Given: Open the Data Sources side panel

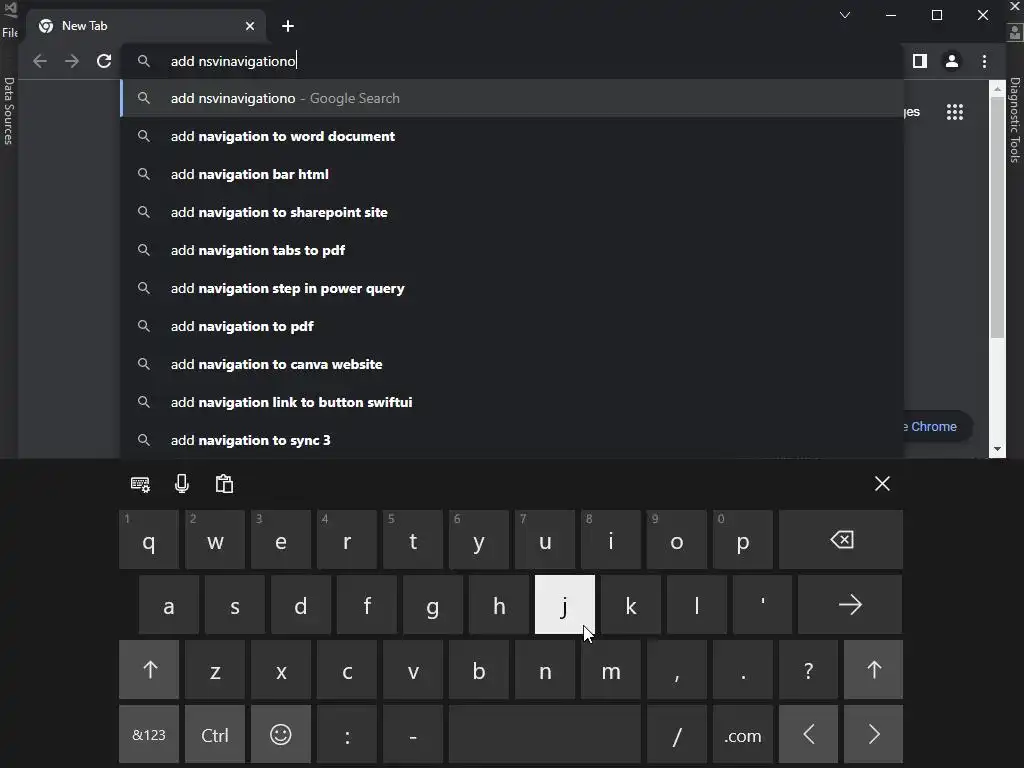Looking at the screenshot, I should [8, 111].
